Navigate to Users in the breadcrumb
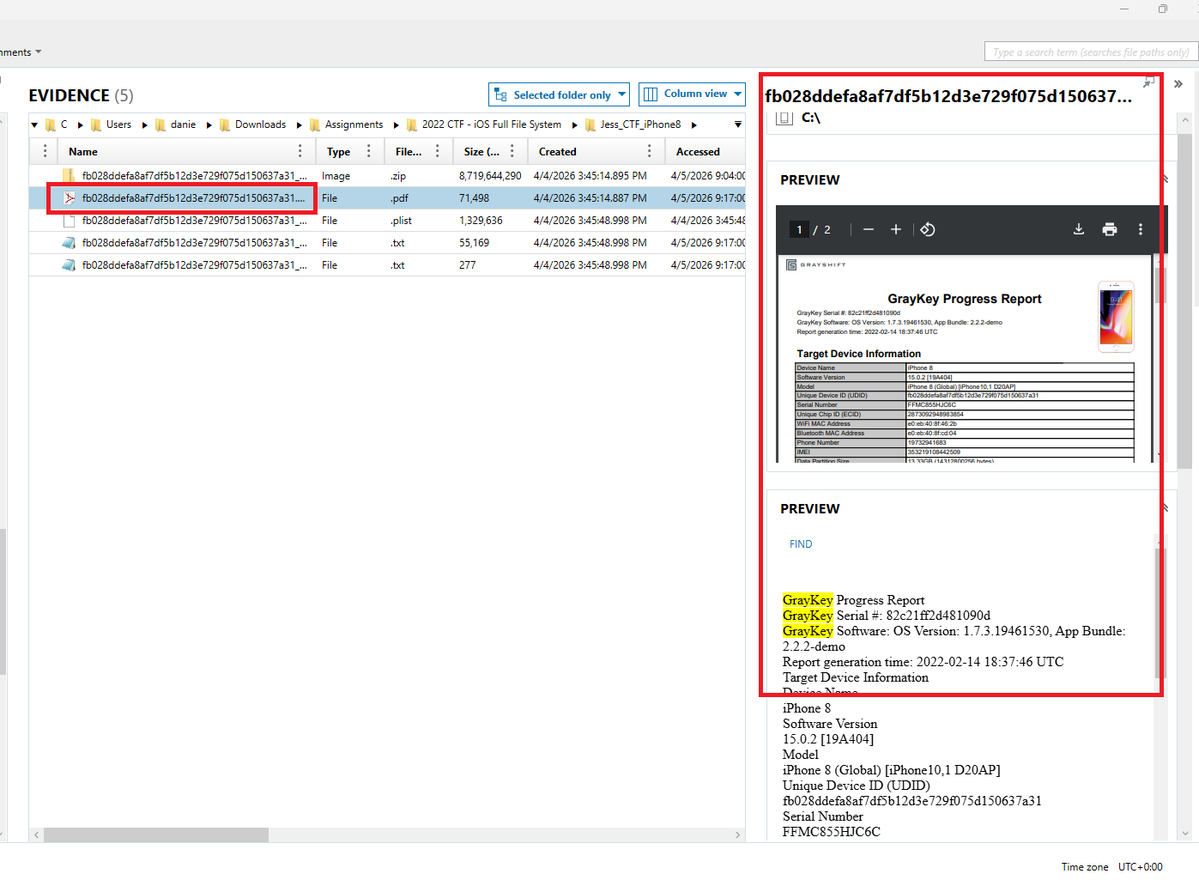 (119, 125)
